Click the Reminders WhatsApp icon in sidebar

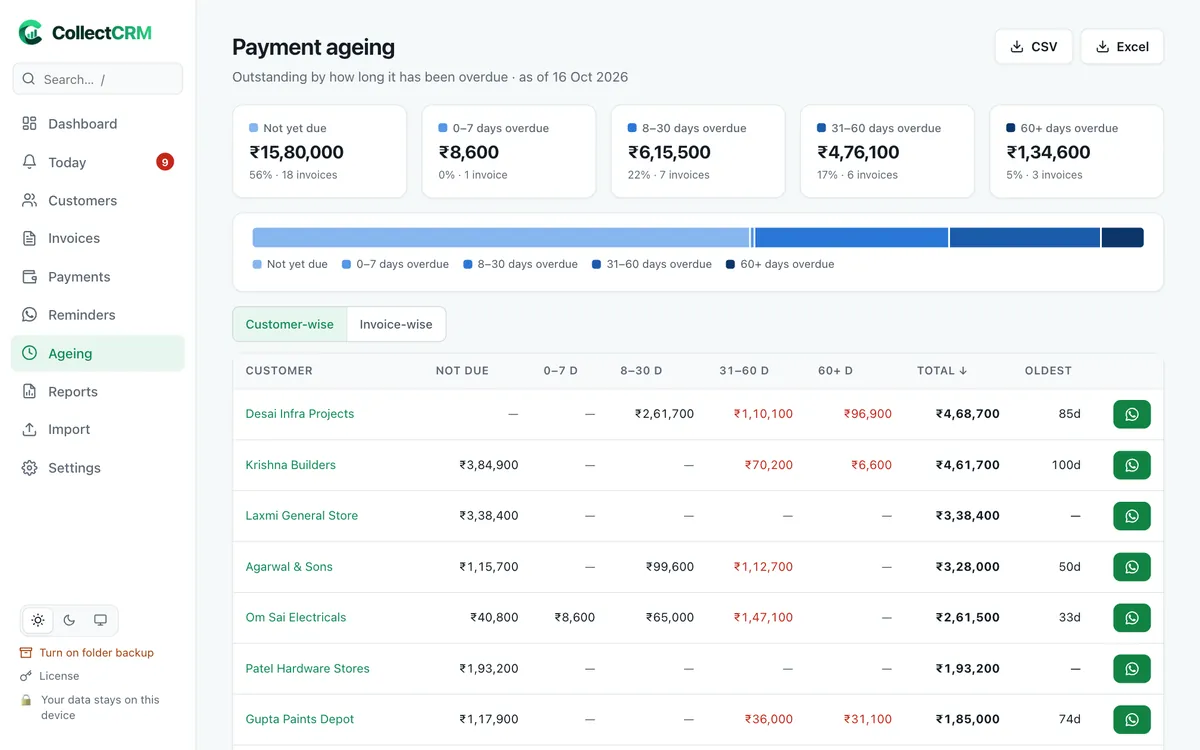[x=29, y=315]
